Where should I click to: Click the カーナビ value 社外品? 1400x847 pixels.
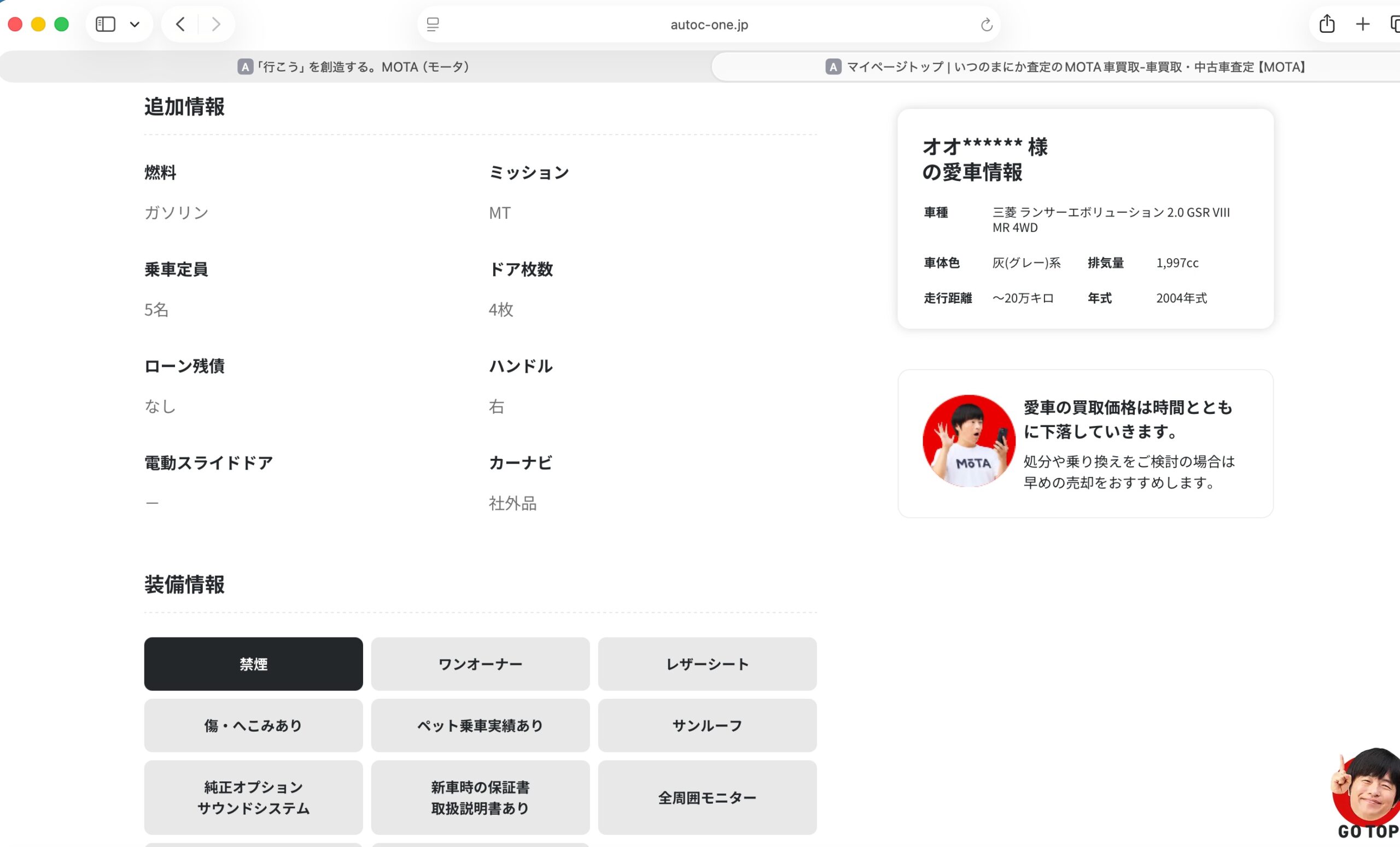click(x=512, y=503)
